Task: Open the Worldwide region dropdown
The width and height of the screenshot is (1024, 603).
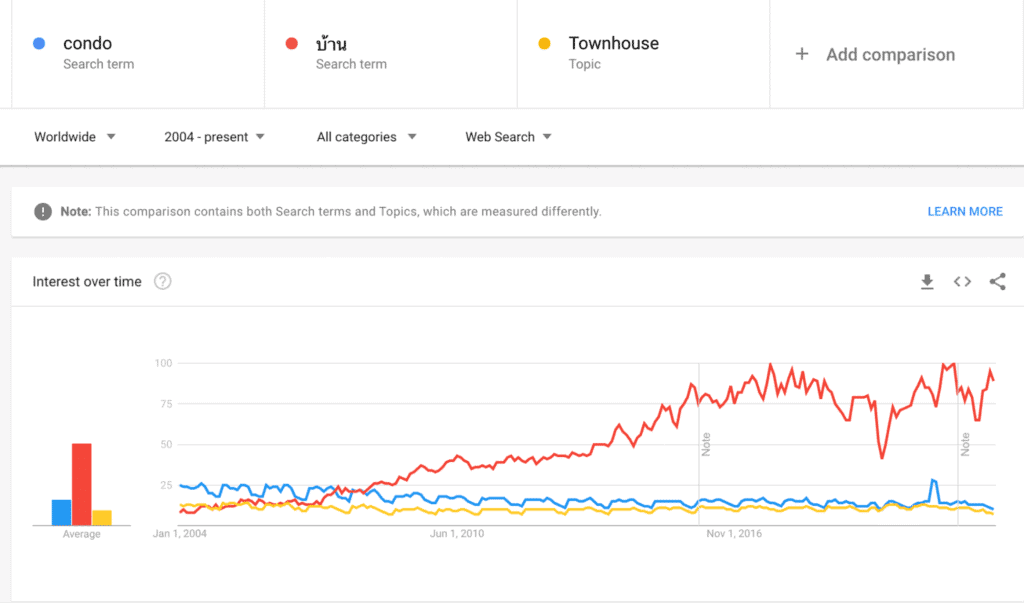Action: point(75,137)
